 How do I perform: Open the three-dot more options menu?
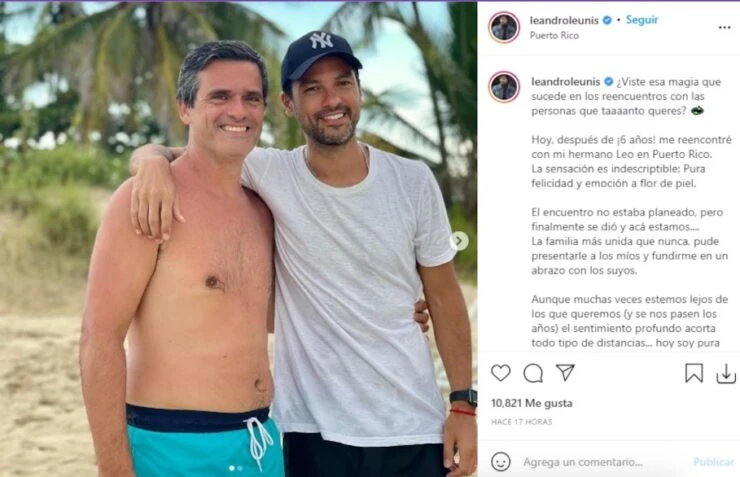tap(724, 27)
